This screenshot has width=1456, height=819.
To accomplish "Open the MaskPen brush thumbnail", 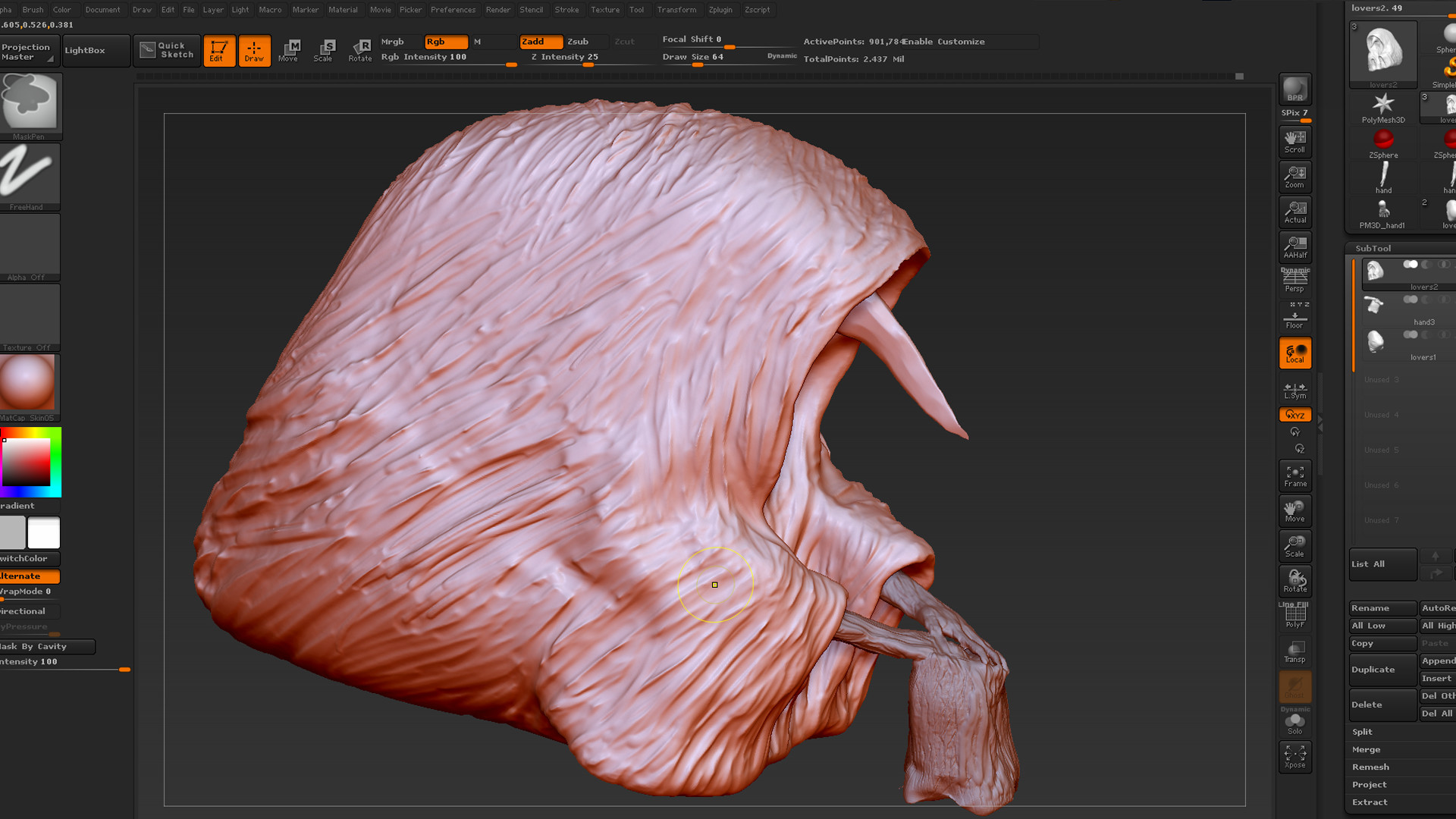I will (x=30, y=106).
